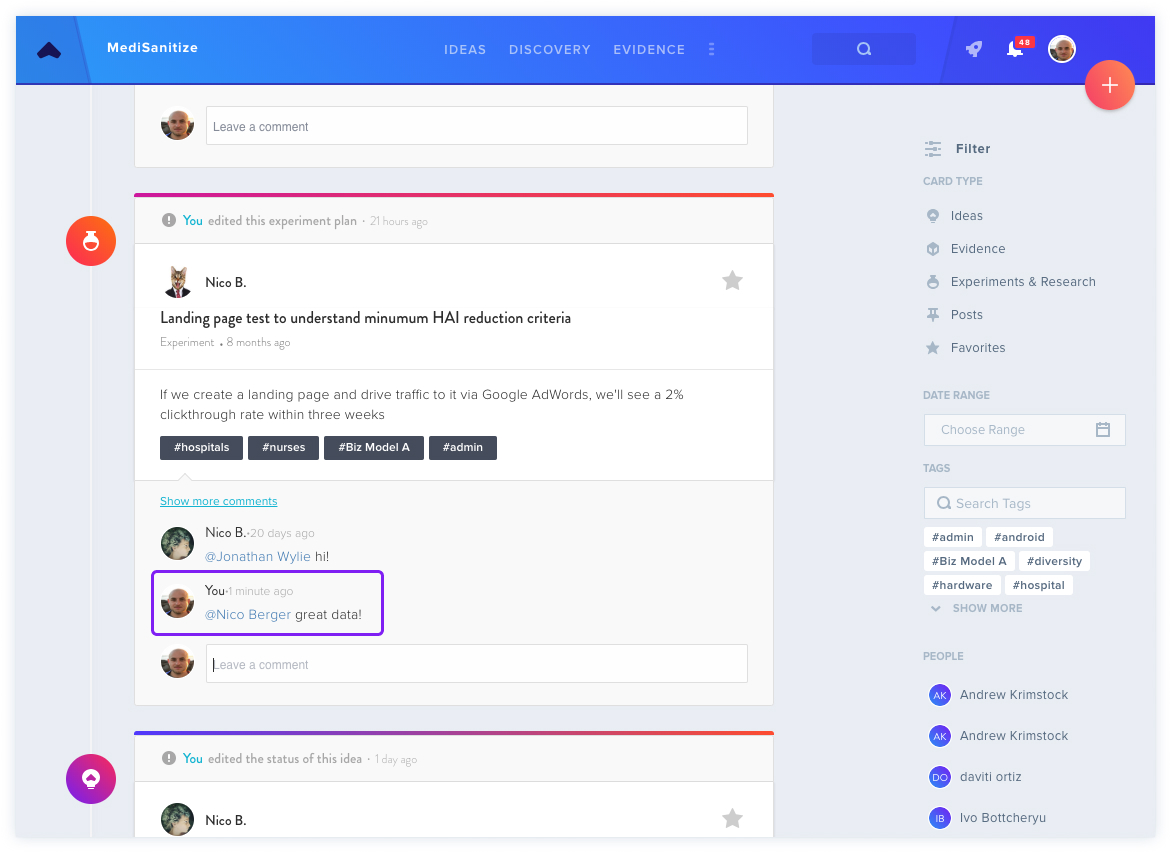Open notifications bell with 48 badge
This screenshot has width=1171, height=853.
pos(1015,49)
